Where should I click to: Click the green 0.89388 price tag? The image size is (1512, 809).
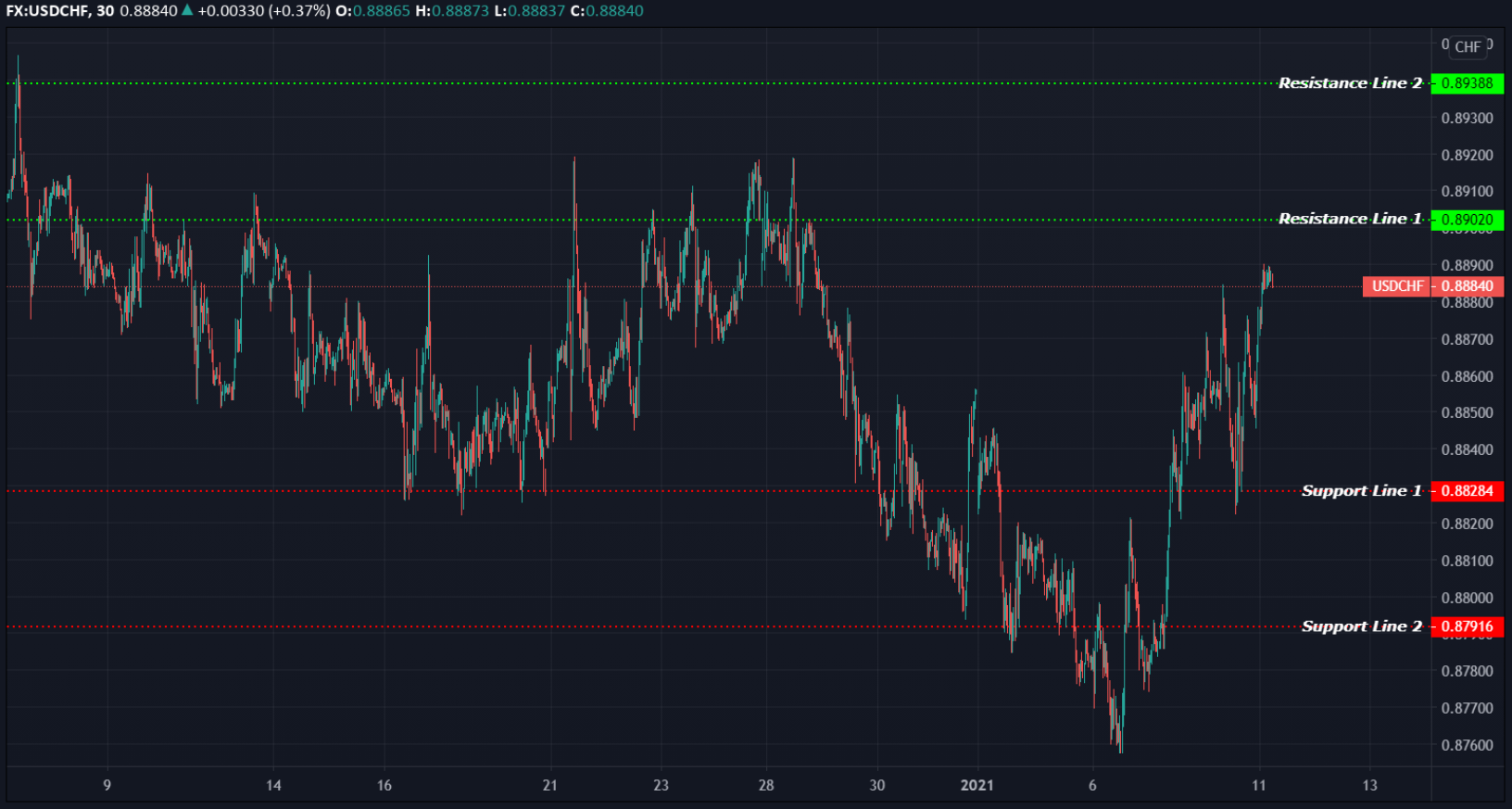pyautogui.click(x=1468, y=83)
